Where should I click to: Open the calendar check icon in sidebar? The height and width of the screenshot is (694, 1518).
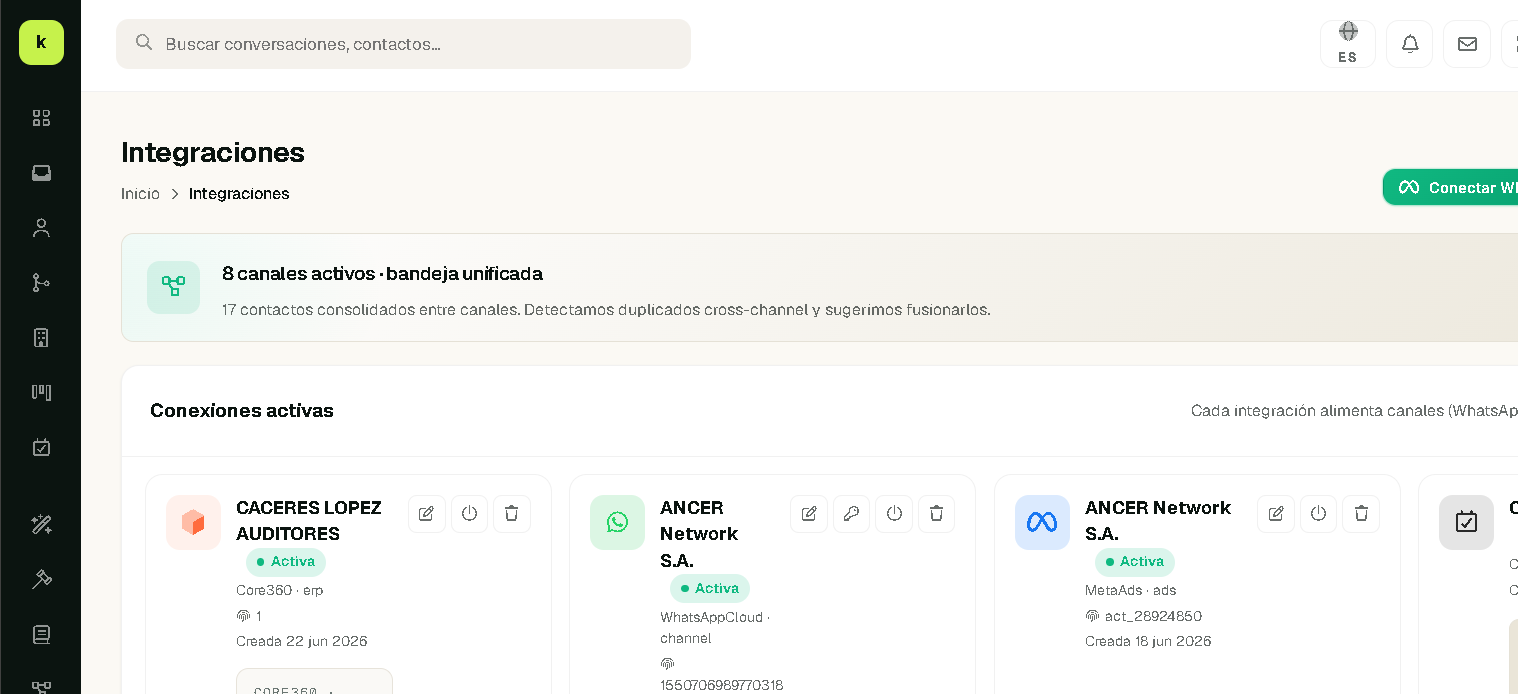click(x=41, y=447)
